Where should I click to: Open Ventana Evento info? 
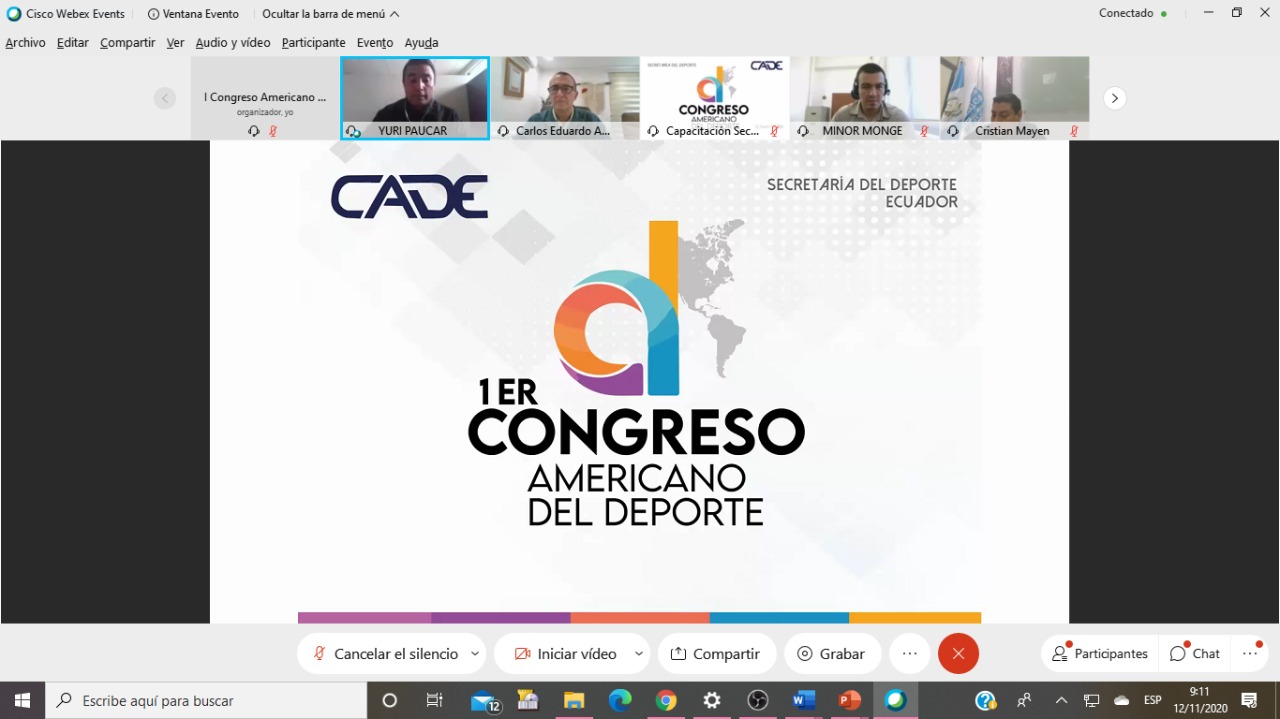tap(193, 14)
